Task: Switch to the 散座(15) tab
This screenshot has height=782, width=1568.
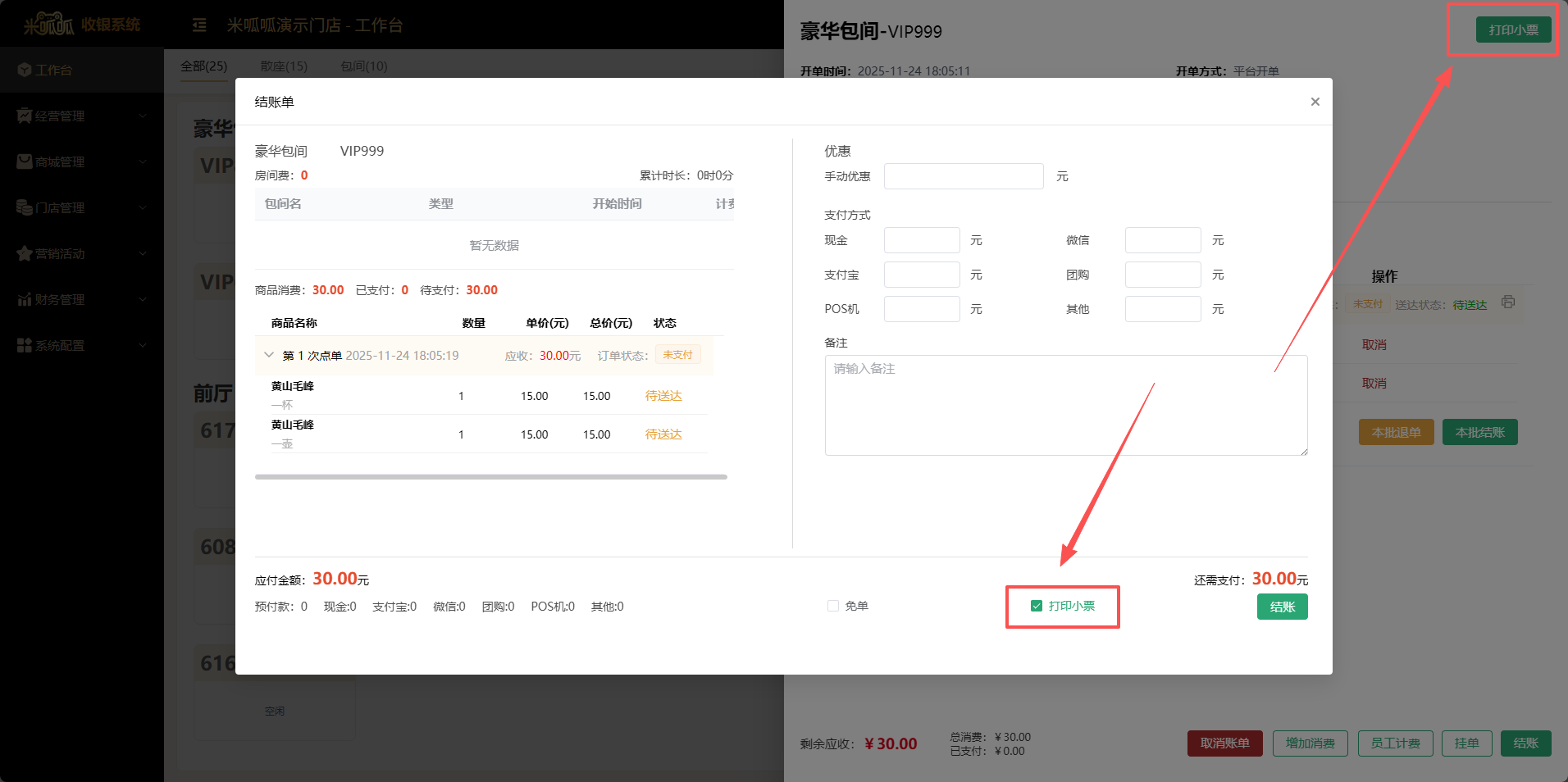Action: 284,66
